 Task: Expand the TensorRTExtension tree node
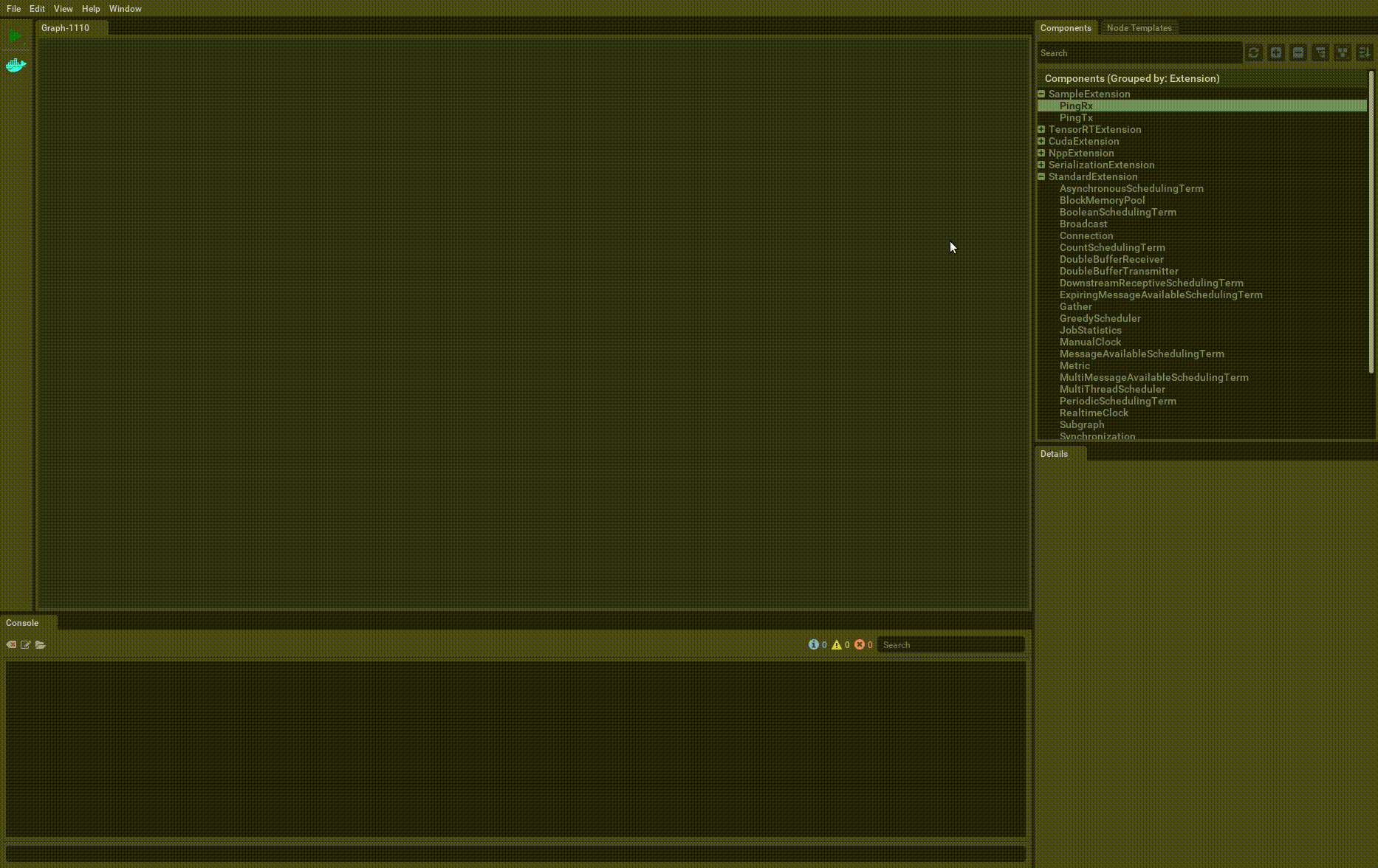point(1041,130)
